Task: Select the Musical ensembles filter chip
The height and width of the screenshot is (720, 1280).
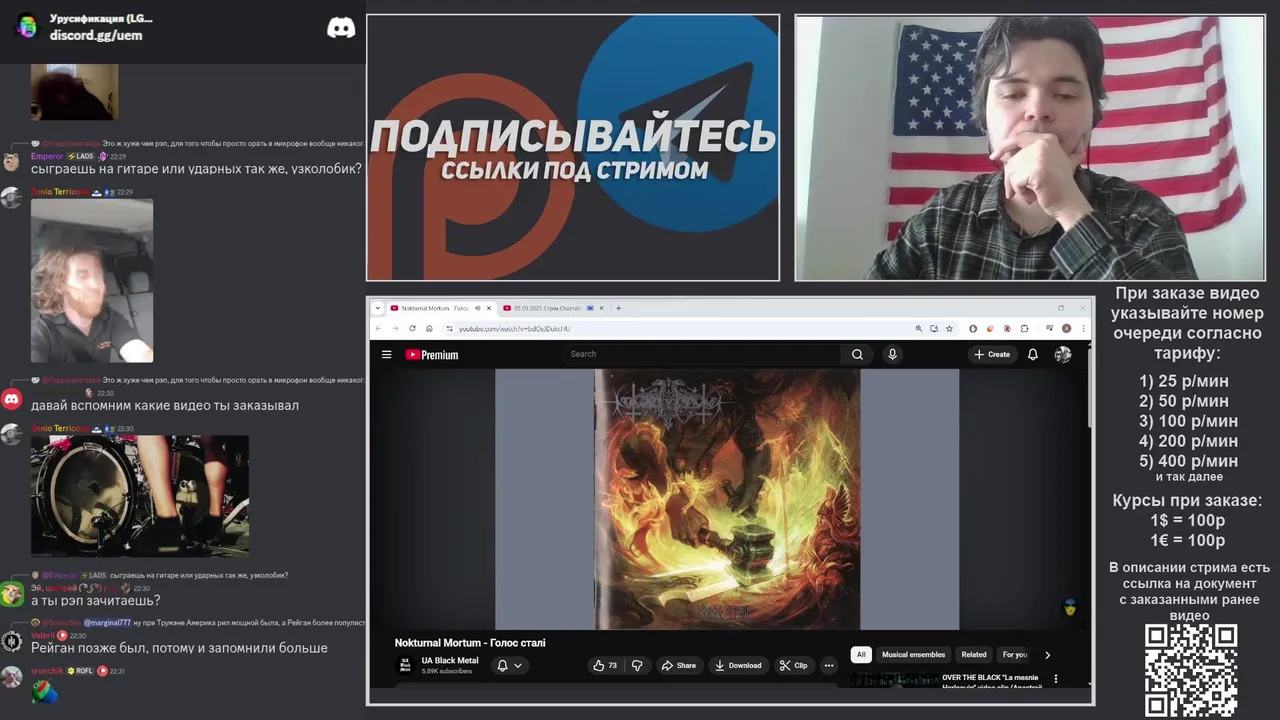Action: (913, 655)
